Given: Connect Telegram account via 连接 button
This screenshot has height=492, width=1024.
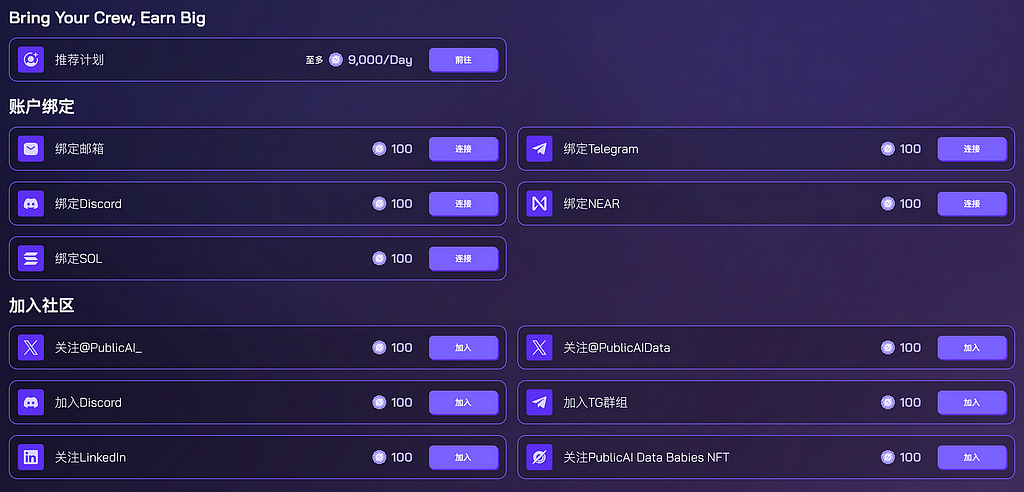Looking at the screenshot, I should (972, 149).
